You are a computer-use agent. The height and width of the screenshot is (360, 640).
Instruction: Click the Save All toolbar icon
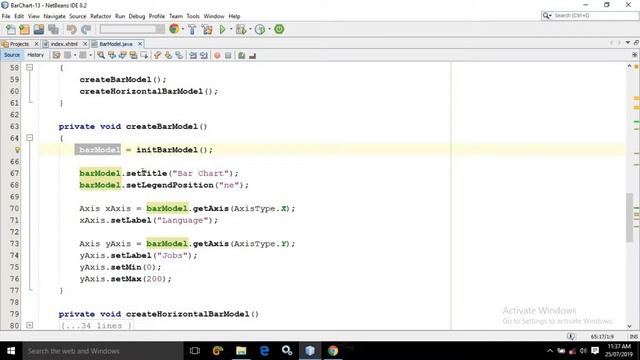click(53, 29)
